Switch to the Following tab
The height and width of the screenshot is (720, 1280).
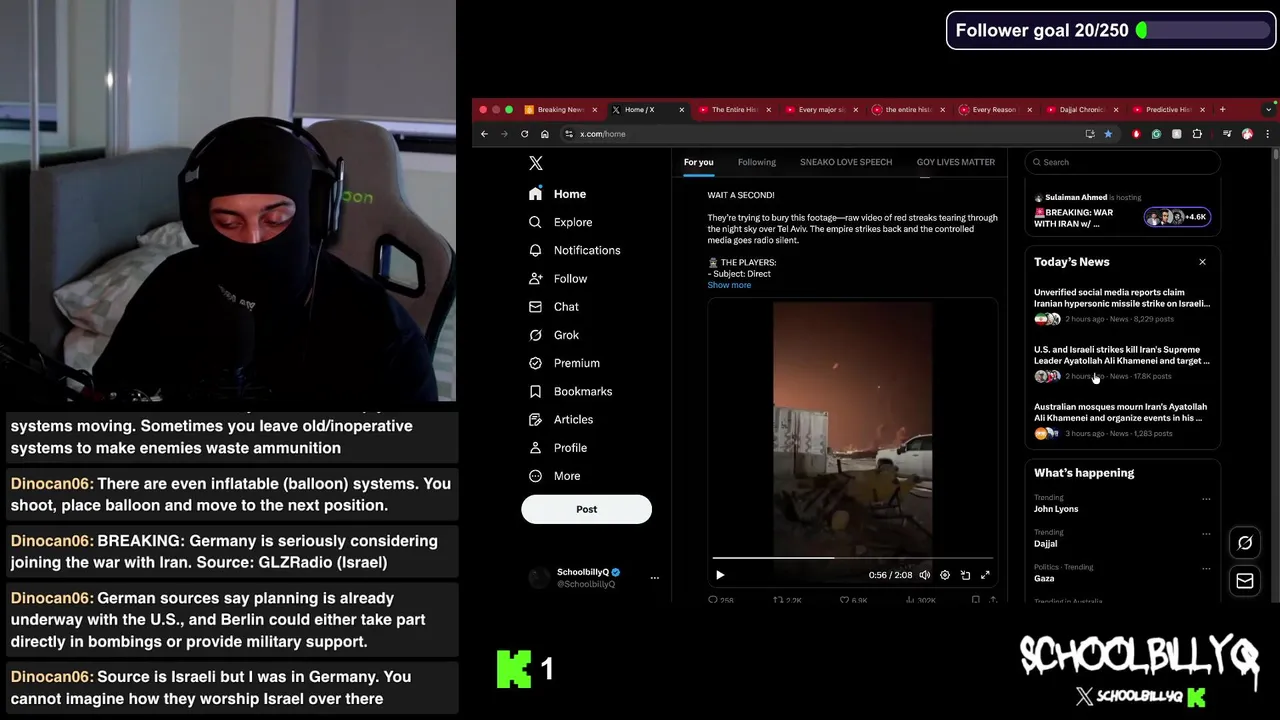click(x=756, y=162)
